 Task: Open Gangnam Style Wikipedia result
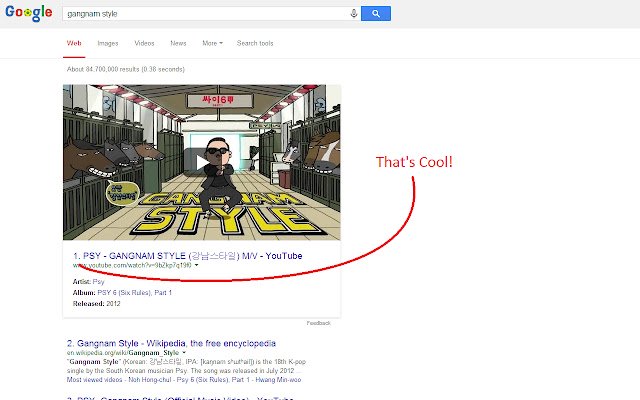(x=171, y=343)
